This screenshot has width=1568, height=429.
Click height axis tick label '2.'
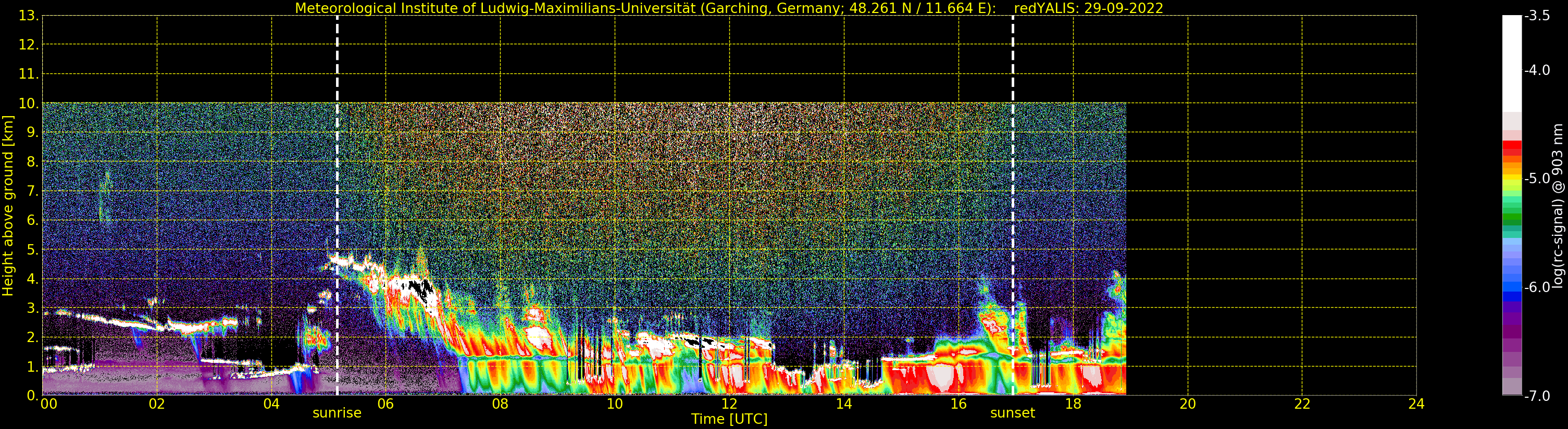coord(33,337)
